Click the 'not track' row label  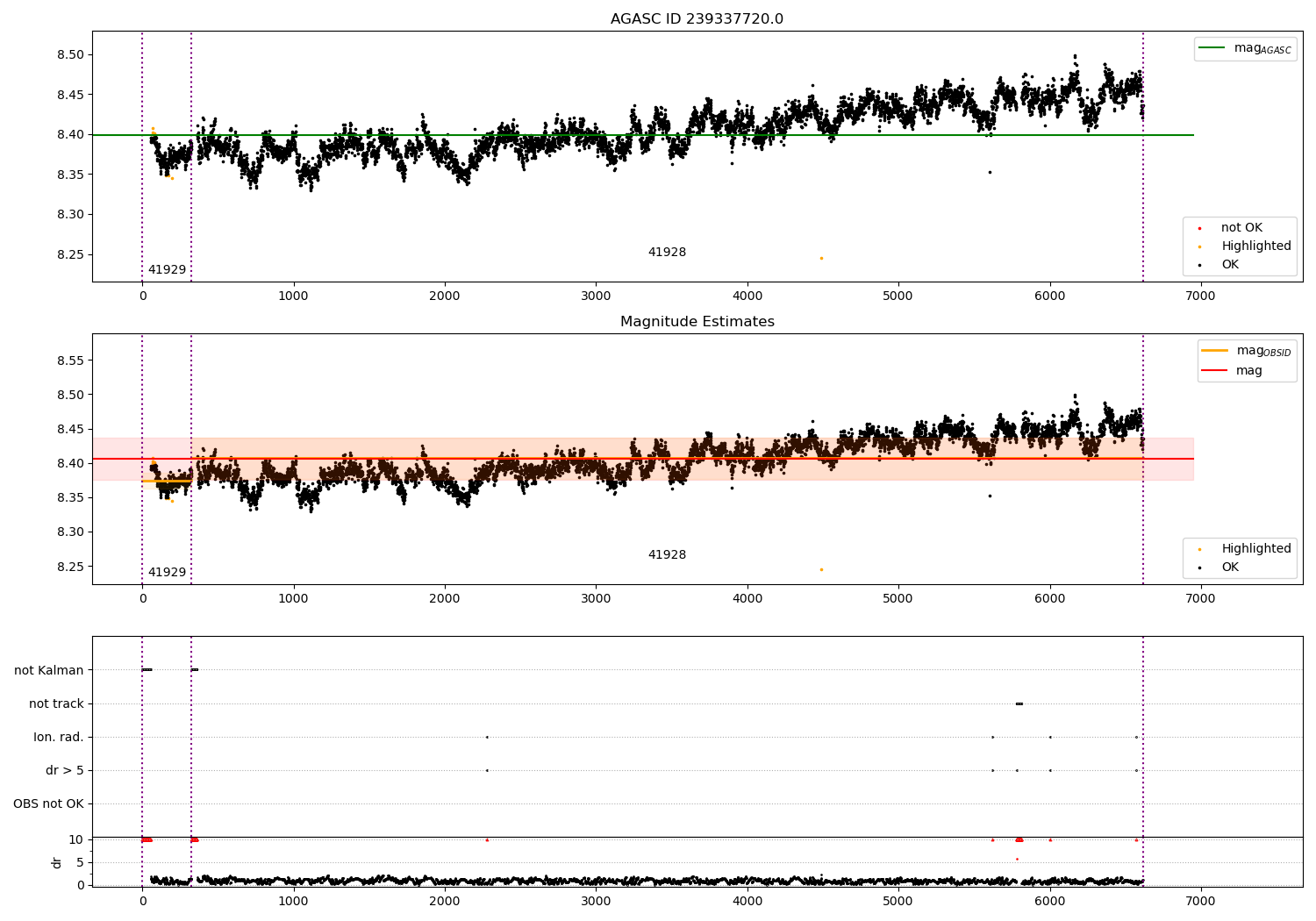pyautogui.click(x=56, y=704)
